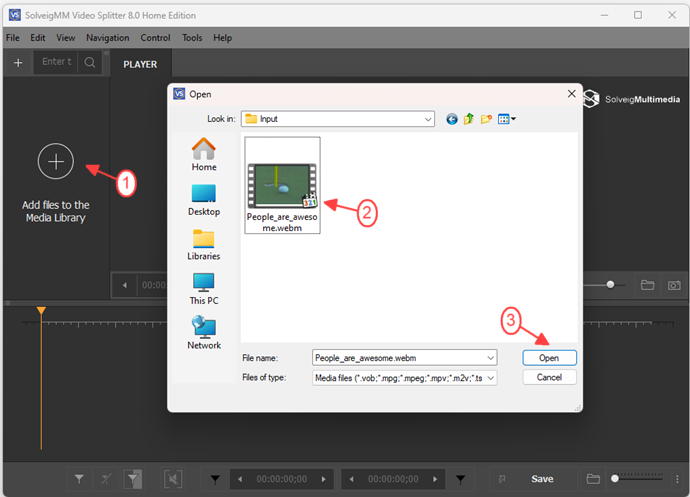Open the View Menu layout options
This screenshot has width=690, height=497.
click(506, 119)
